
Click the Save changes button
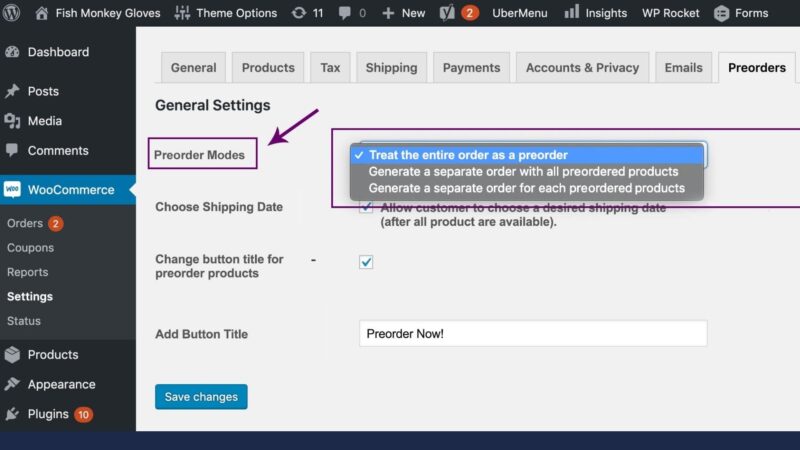pyautogui.click(x=201, y=396)
